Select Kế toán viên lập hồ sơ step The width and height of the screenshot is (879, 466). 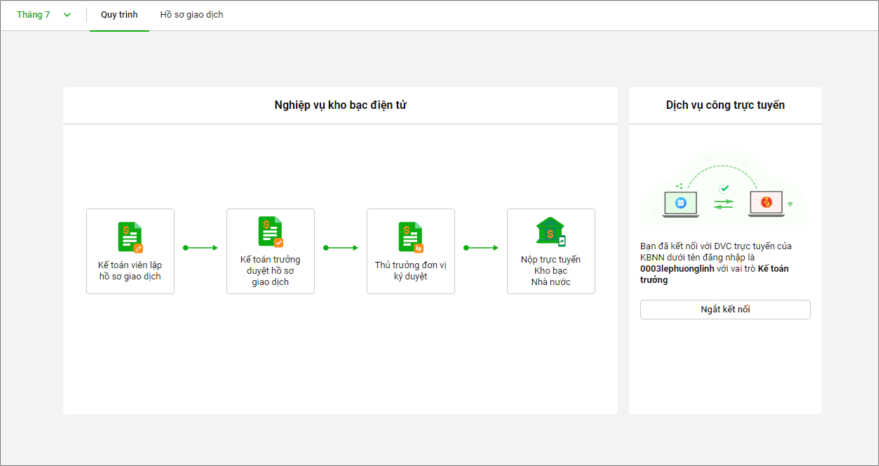130,251
